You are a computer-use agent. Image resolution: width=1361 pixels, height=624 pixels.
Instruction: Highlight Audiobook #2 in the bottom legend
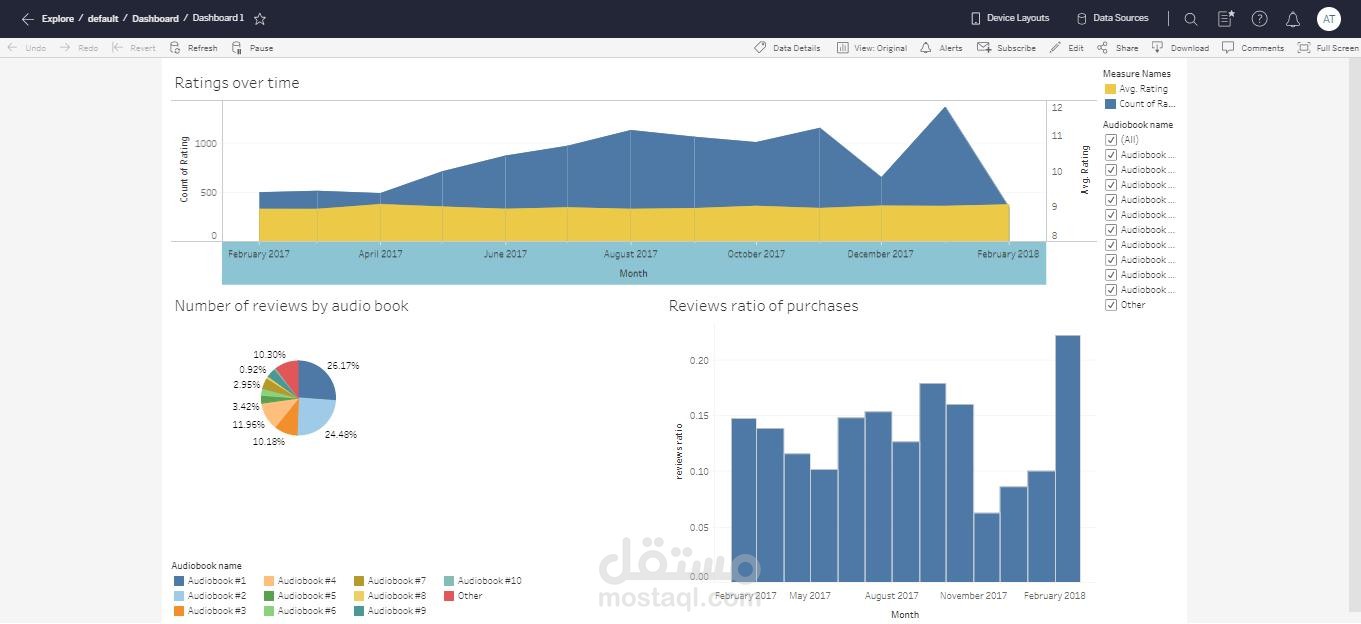(x=210, y=596)
